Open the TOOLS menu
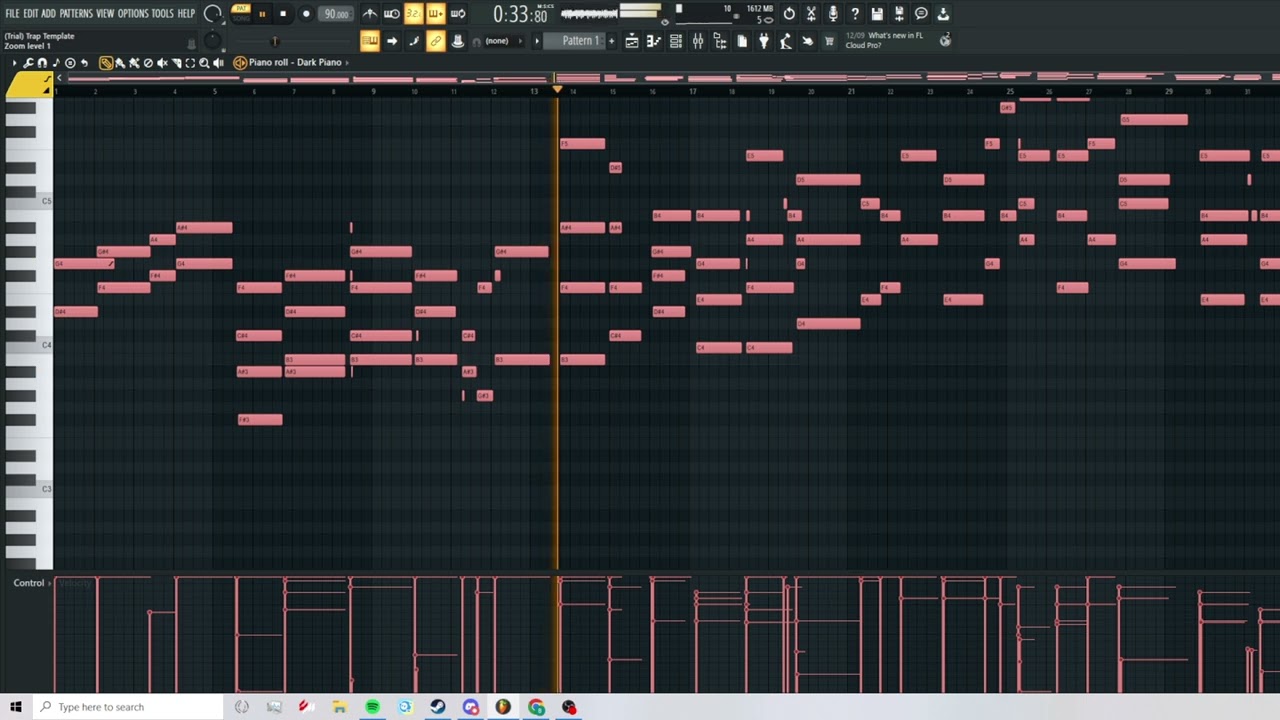The width and height of the screenshot is (1280, 720). (x=163, y=14)
